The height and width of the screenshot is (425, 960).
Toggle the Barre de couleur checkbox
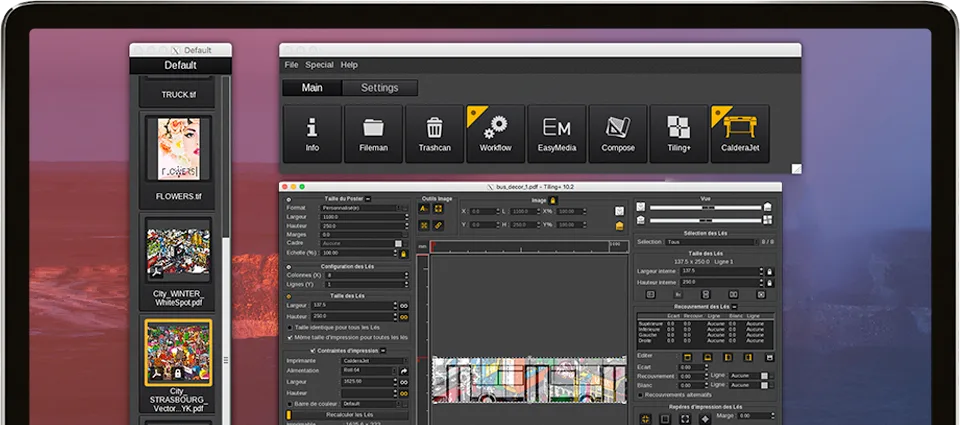pos(290,404)
